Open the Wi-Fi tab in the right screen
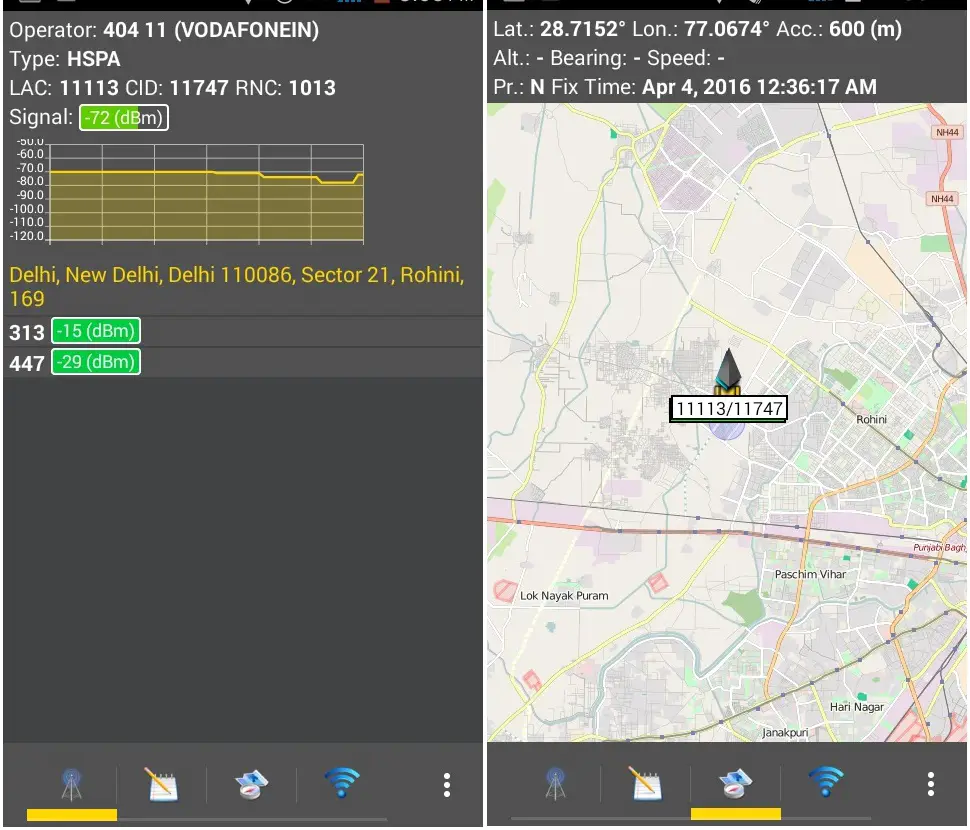The height and width of the screenshot is (830, 970). click(x=825, y=783)
